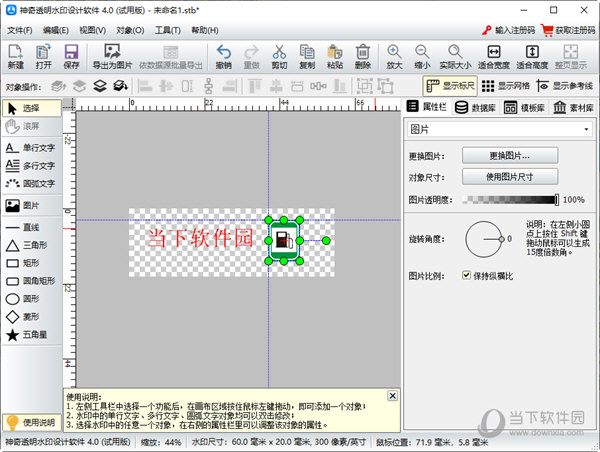Image resolution: width=600 pixels, height=452 pixels.
Task: Click the 适合宽度 (Fit width) icon
Action: (x=494, y=57)
